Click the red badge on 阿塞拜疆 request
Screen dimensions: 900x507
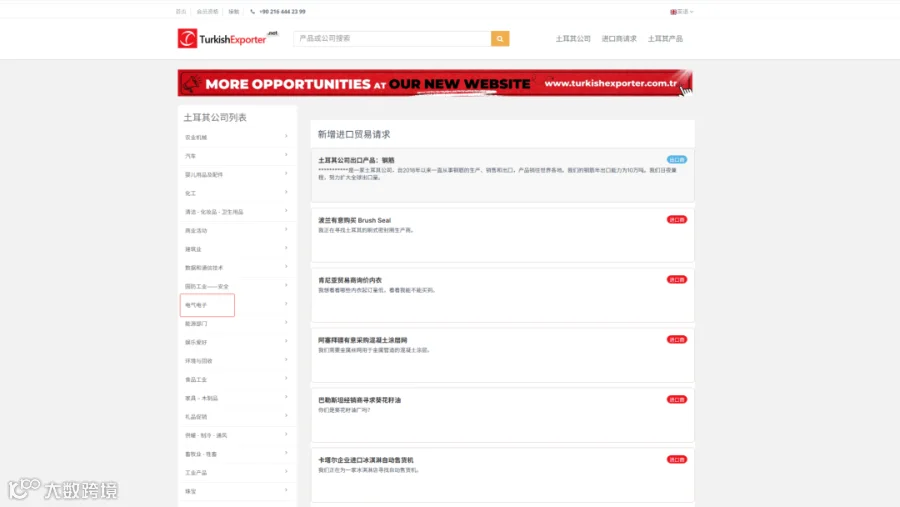677,339
